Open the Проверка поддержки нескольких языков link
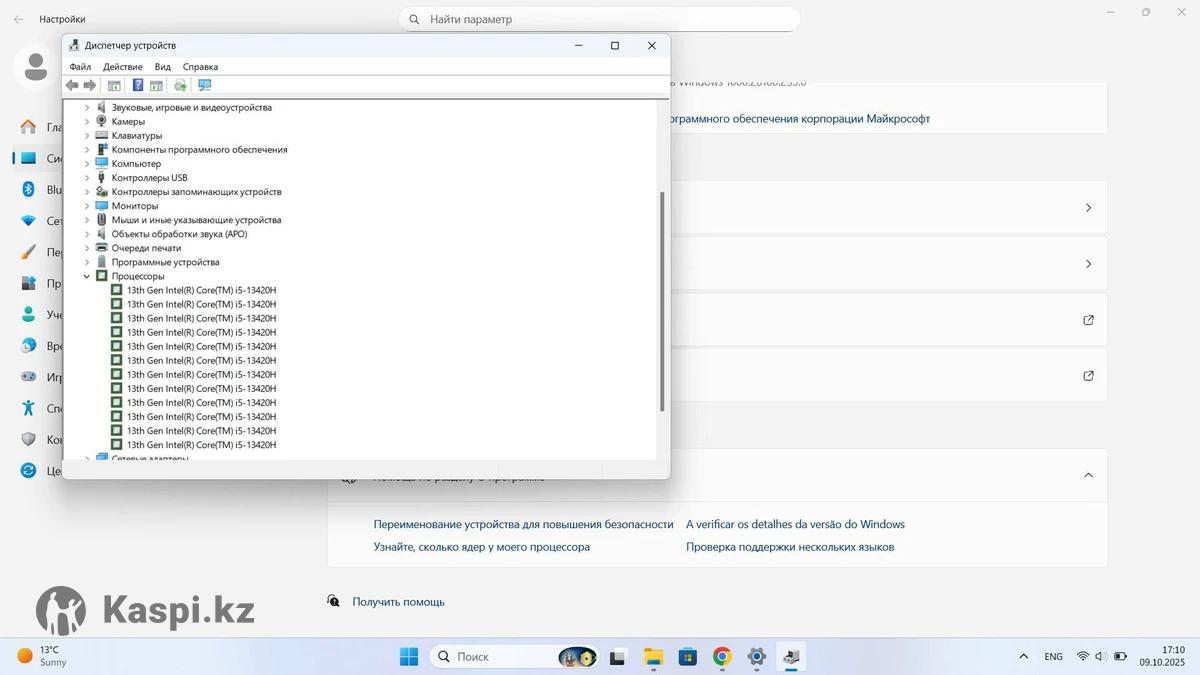Image resolution: width=1200 pixels, height=675 pixels. click(x=789, y=547)
